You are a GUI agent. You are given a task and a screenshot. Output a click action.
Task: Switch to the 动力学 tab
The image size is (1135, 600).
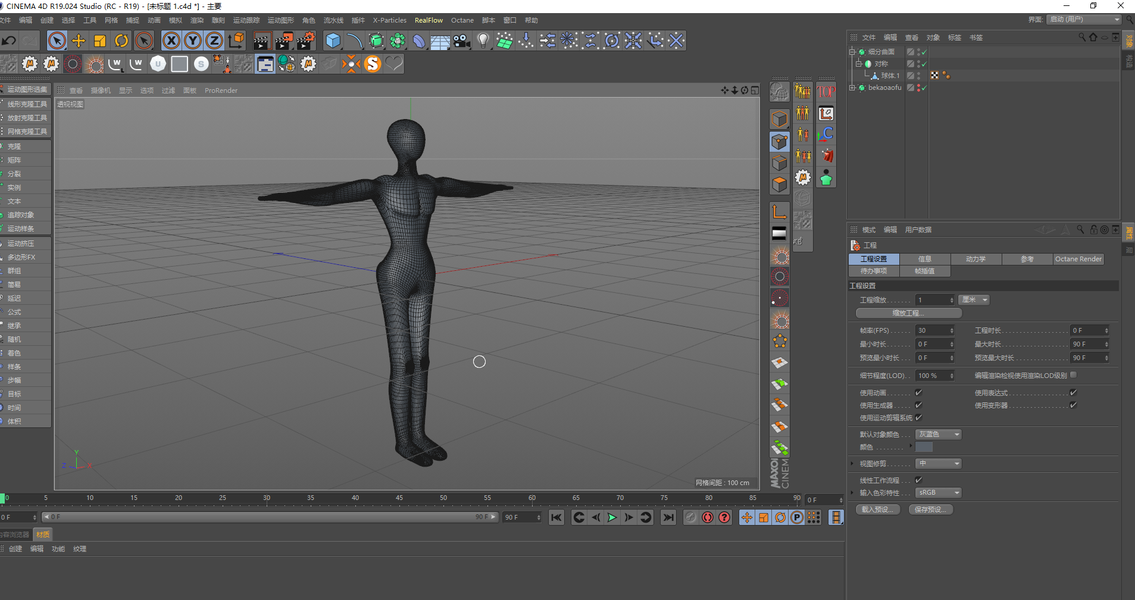point(975,259)
